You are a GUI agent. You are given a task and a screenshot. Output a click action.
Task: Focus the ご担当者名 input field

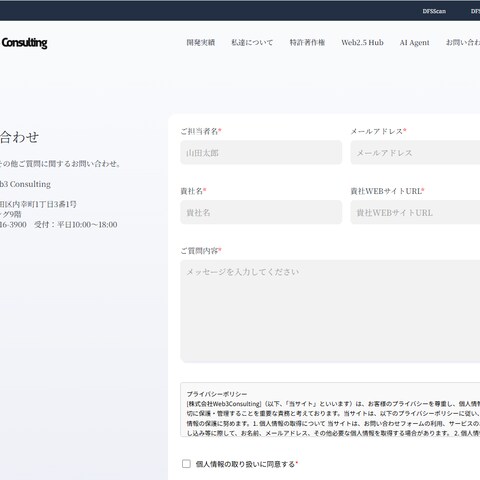click(261, 152)
